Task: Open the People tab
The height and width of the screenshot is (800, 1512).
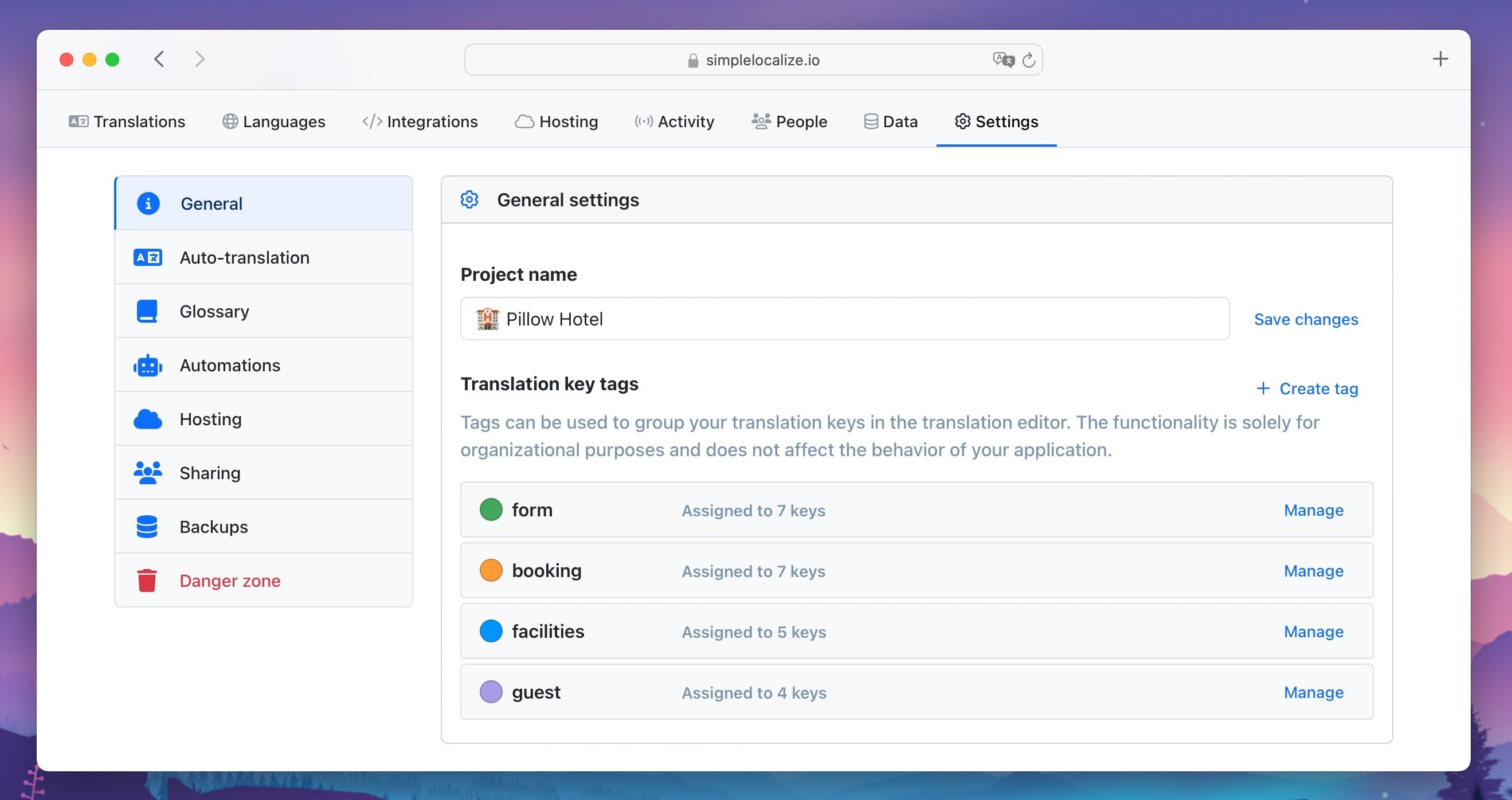Action: pyautogui.click(x=789, y=121)
